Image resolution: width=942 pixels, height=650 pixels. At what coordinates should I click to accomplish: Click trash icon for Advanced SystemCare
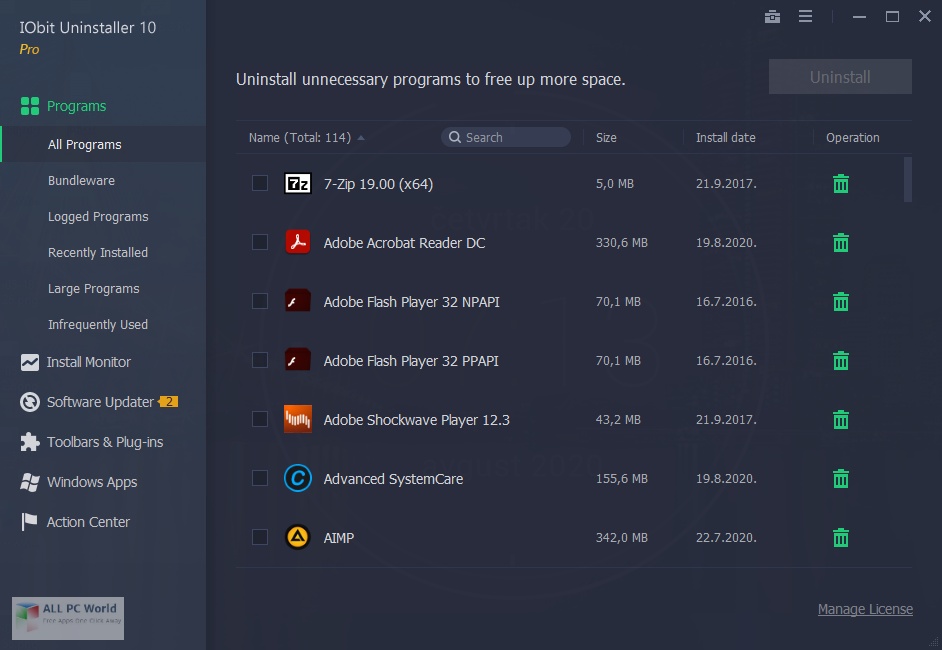tap(840, 478)
